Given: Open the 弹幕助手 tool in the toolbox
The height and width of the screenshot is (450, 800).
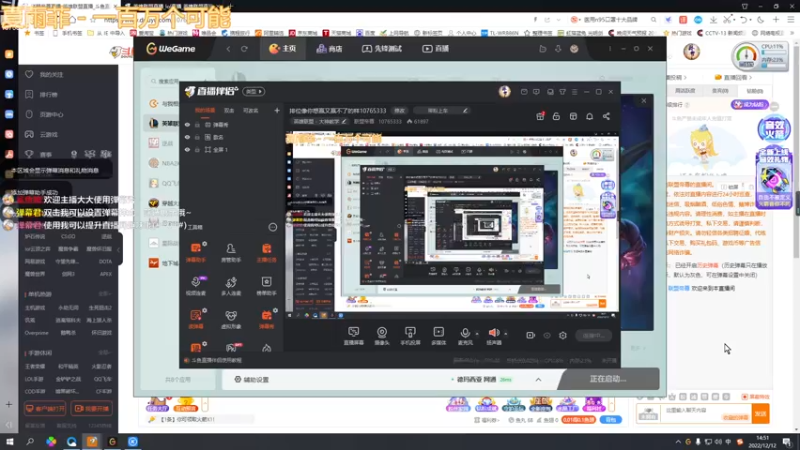Looking at the screenshot, I should point(196,252).
